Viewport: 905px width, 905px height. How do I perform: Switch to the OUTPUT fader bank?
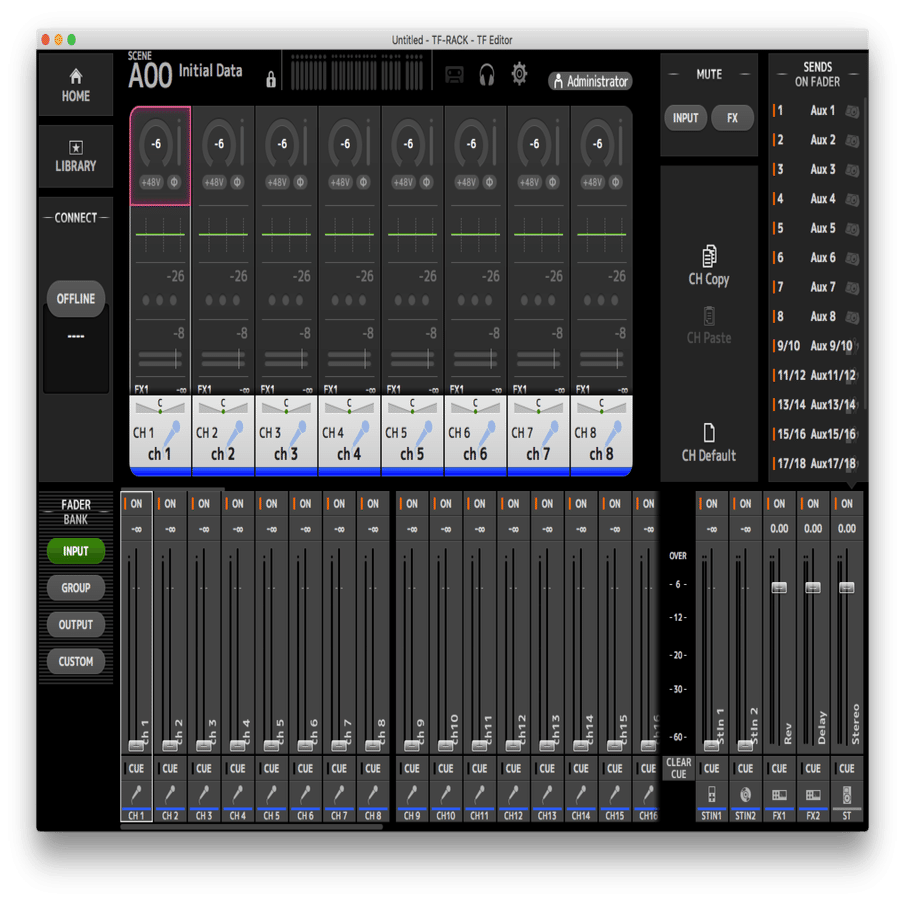(76, 624)
